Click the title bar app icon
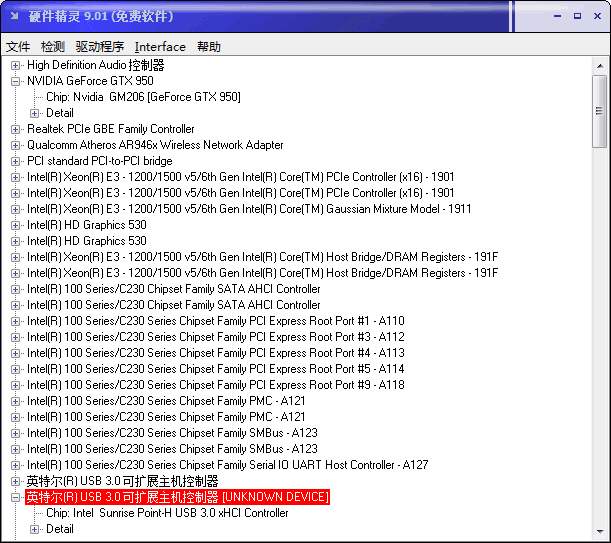Screen dimensions: 611x543 14,16
